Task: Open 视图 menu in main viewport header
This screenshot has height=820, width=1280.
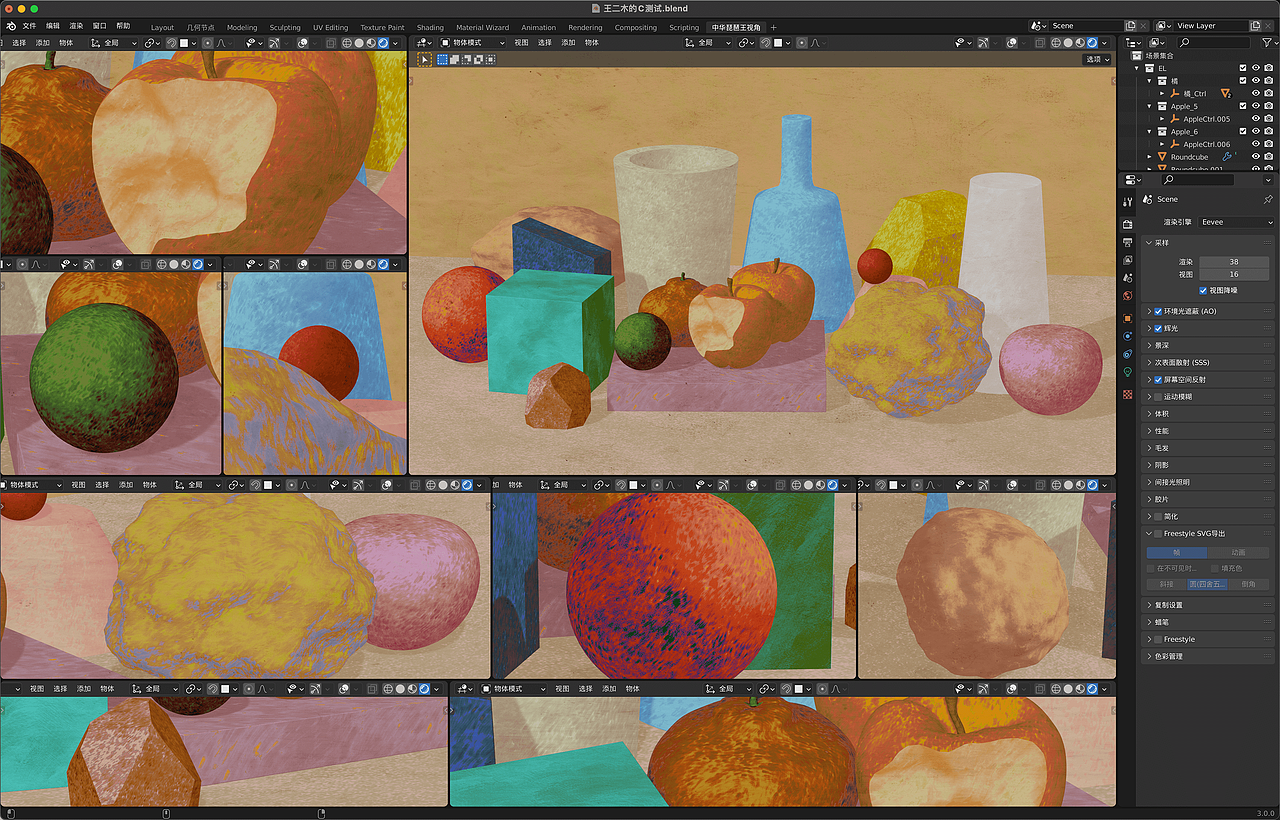Action: [x=521, y=43]
